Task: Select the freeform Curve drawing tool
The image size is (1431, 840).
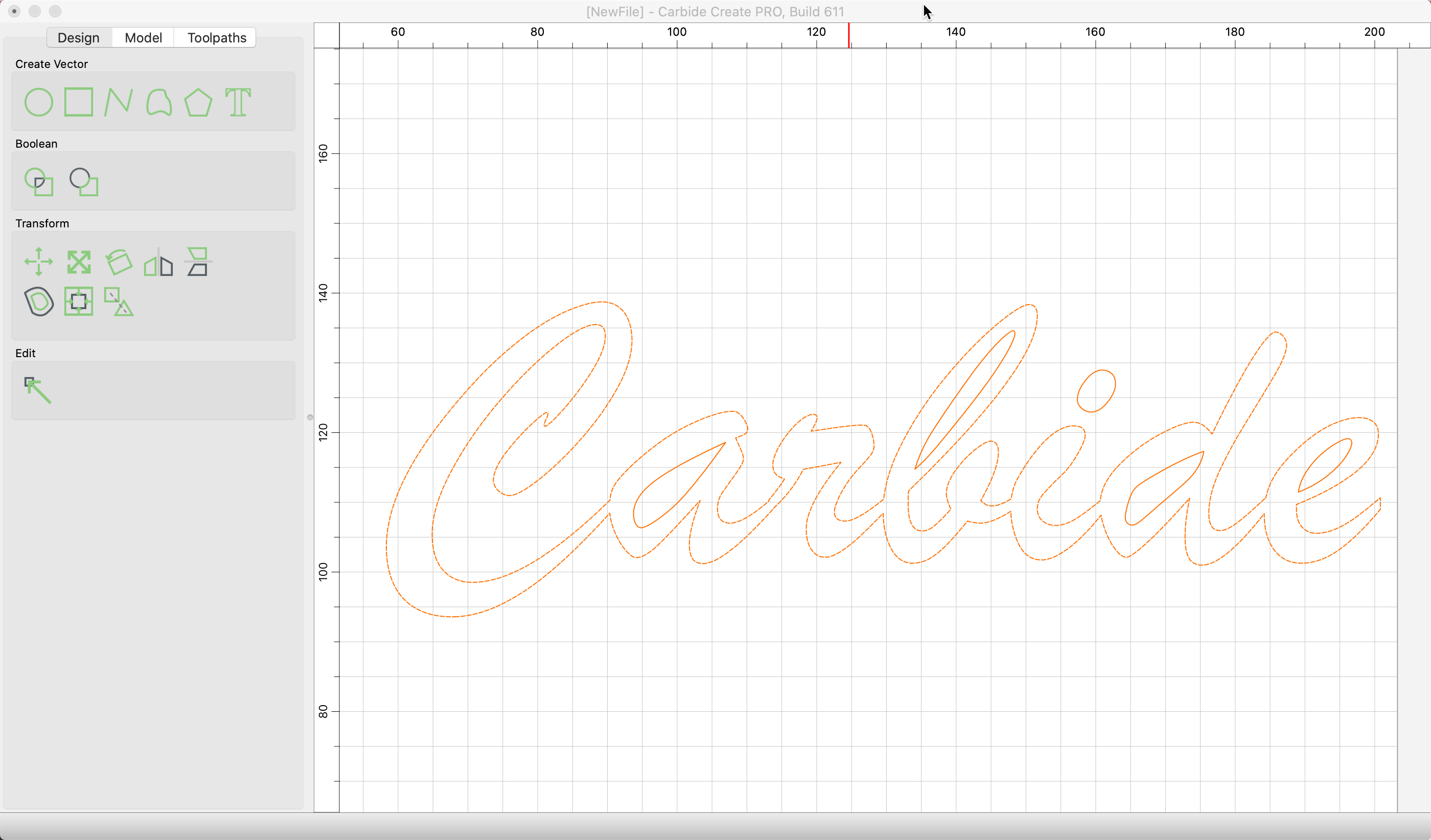Action: tap(158, 102)
